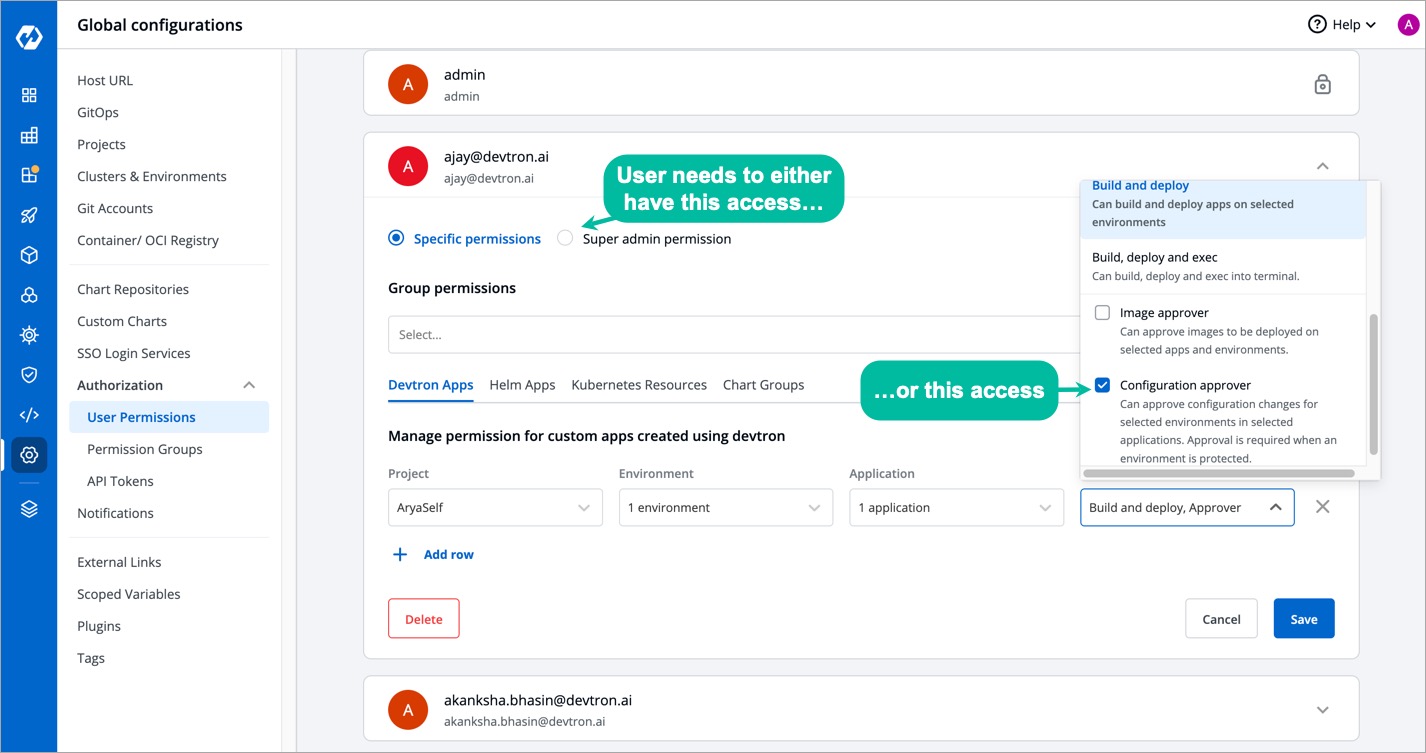Remove permission row with X icon
1426x753 pixels.
pos(1322,507)
